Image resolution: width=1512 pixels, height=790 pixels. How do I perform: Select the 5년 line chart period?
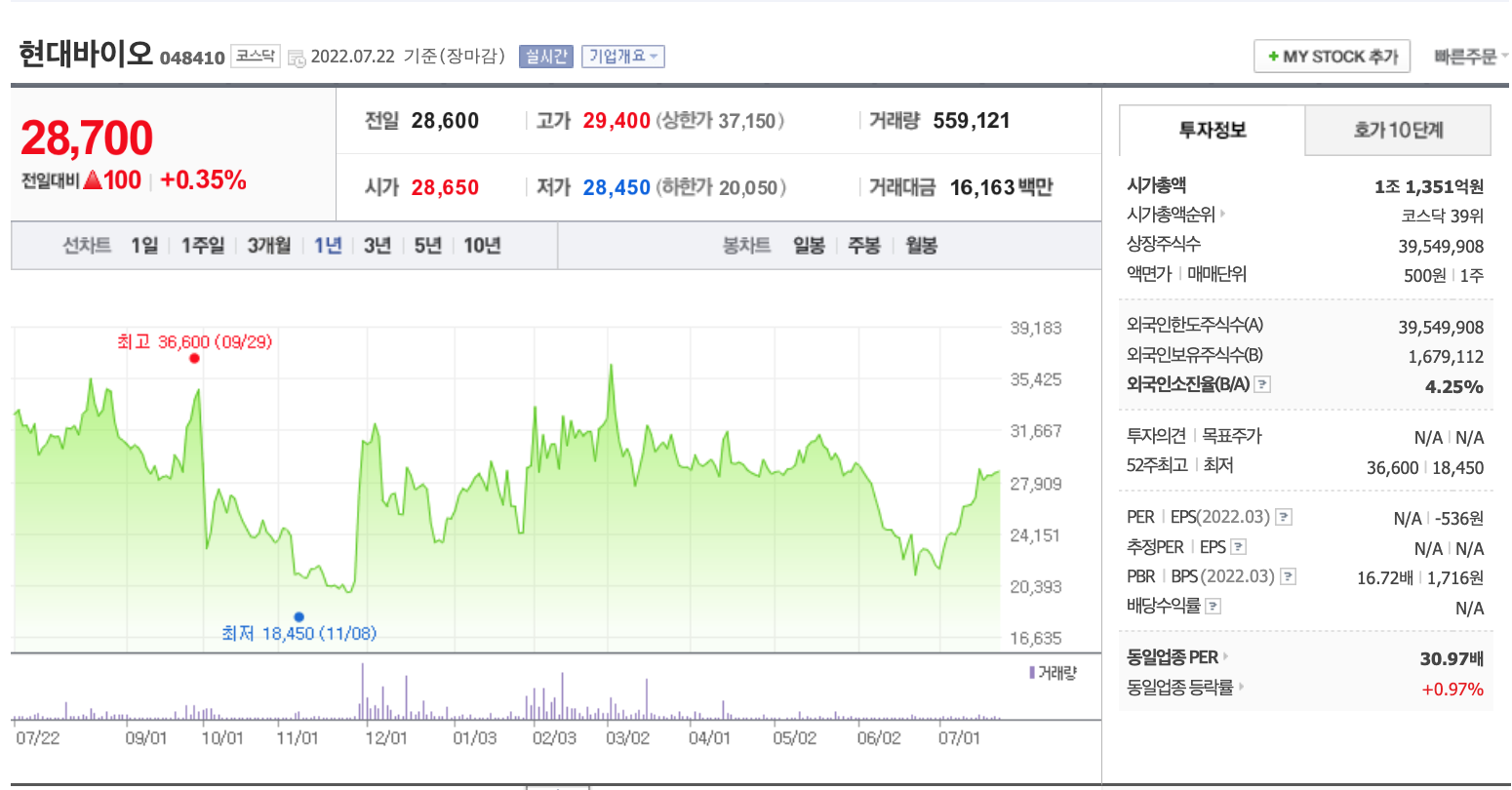[427, 246]
